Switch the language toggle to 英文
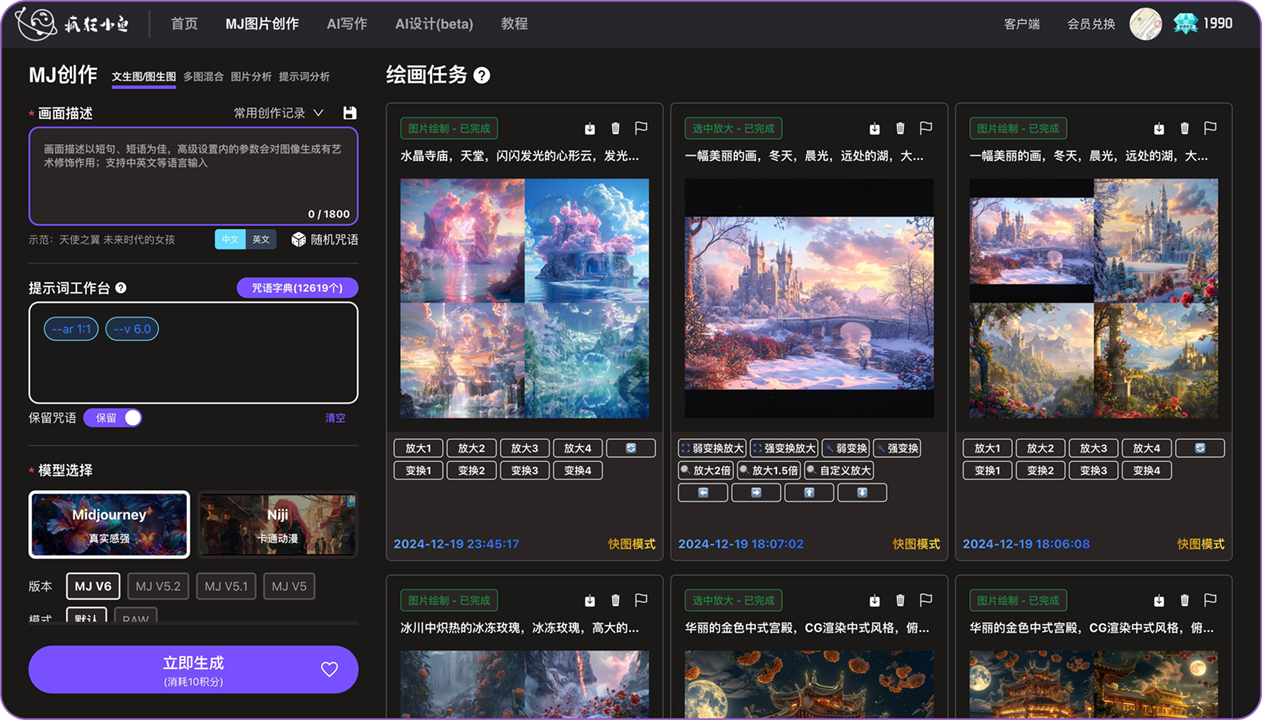 coord(261,240)
